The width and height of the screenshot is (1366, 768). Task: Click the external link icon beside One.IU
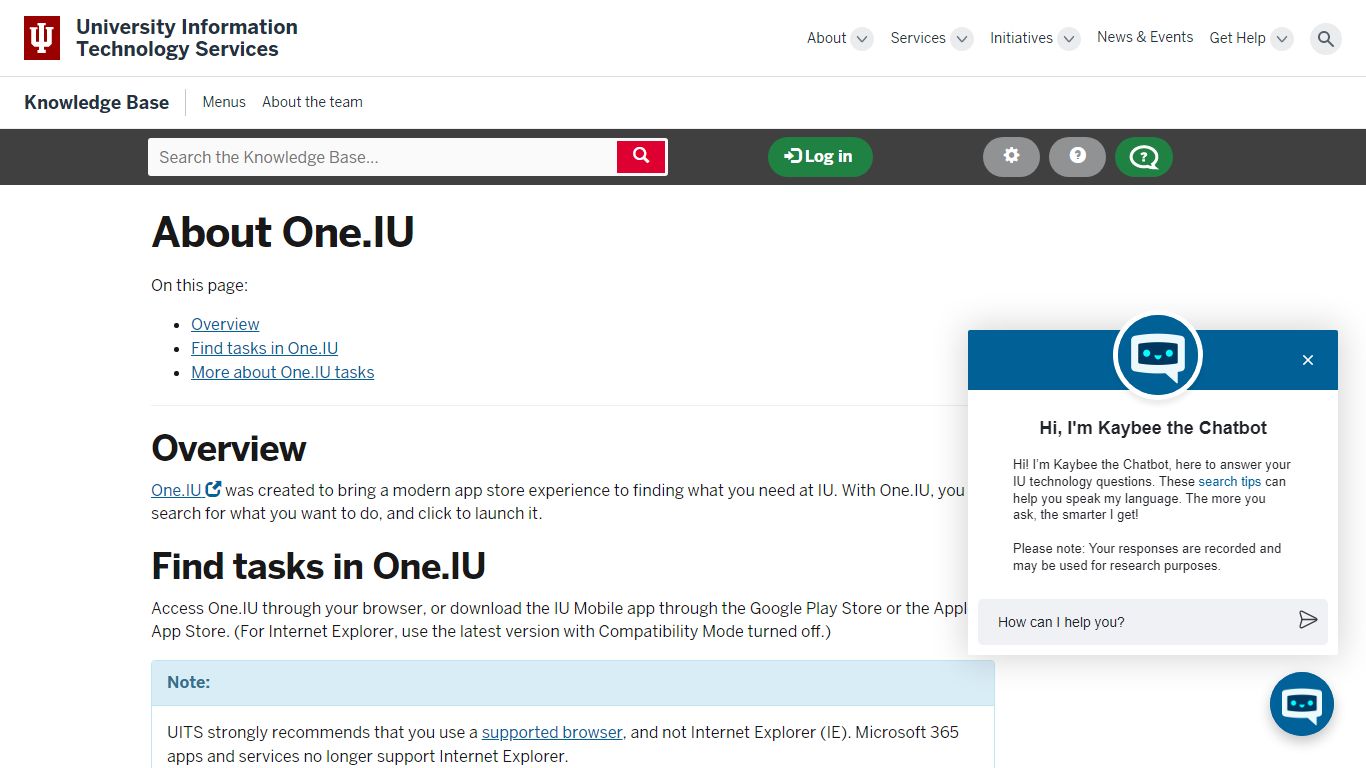(214, 489)
